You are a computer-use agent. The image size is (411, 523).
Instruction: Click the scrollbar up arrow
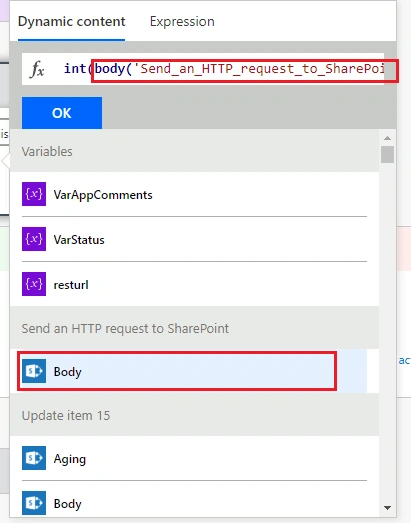(x=387, y=138)
